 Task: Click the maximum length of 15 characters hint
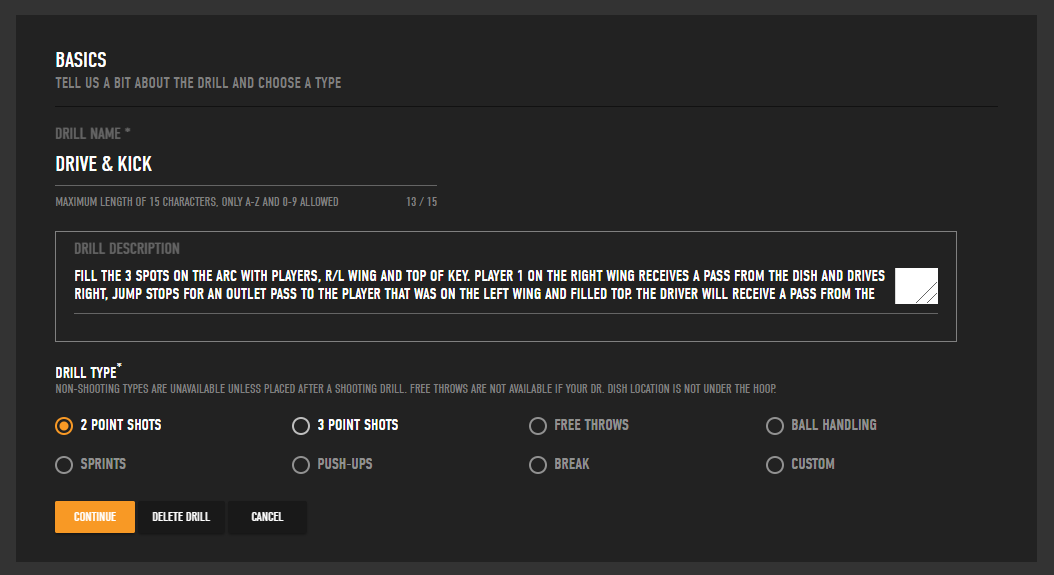tap(197, 202)
